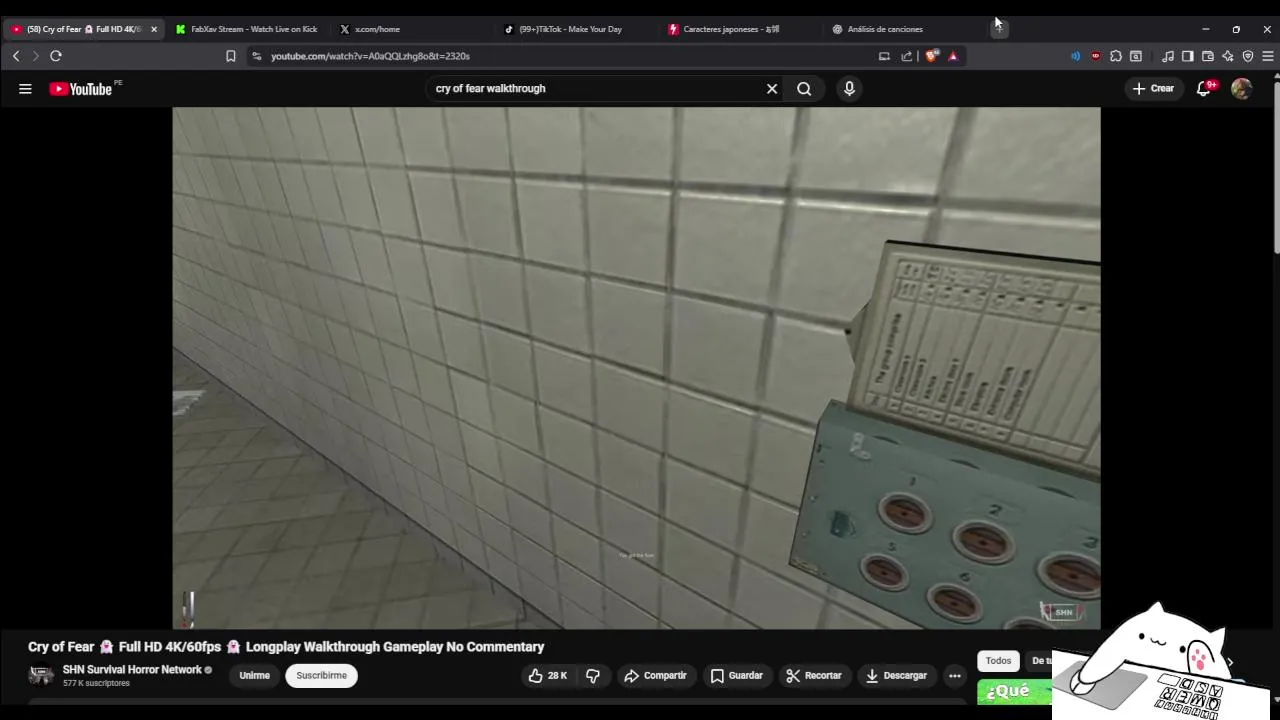Open Brave Rewards triangle icon
This screenshot has height=720, width=1280.
[953, 56]
